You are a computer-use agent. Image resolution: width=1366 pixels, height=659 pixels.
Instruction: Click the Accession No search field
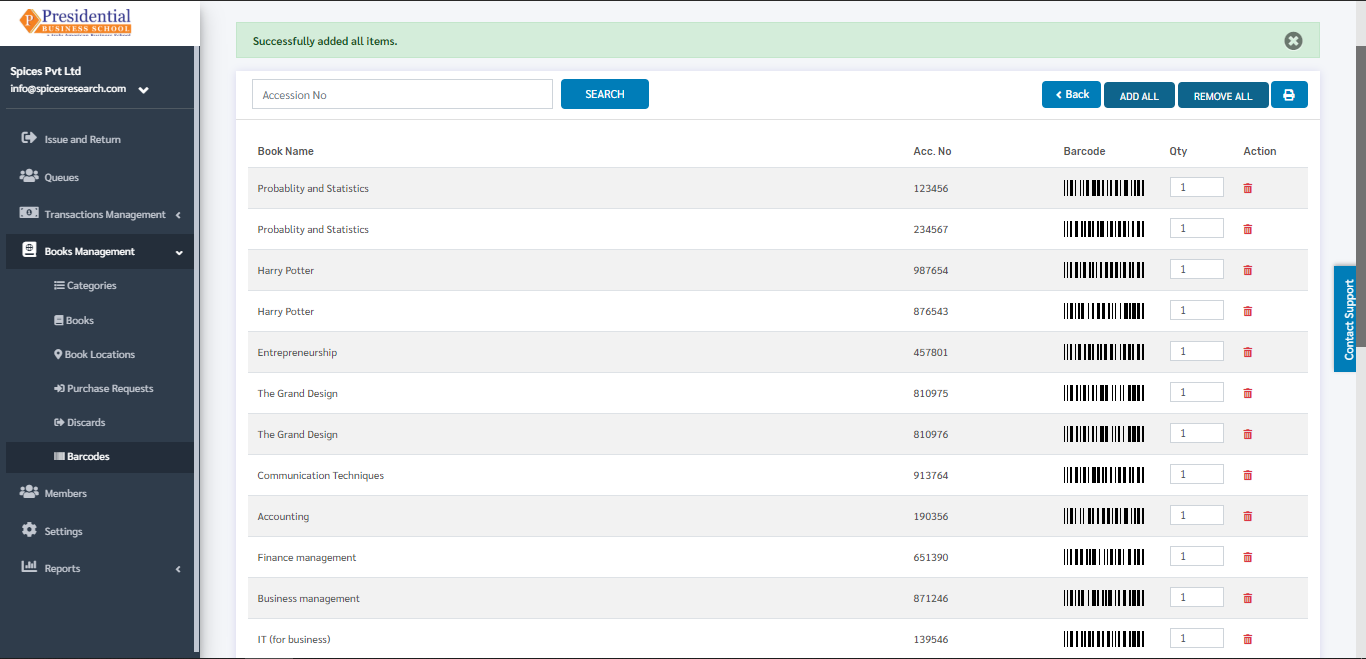(x=402, y=95)
